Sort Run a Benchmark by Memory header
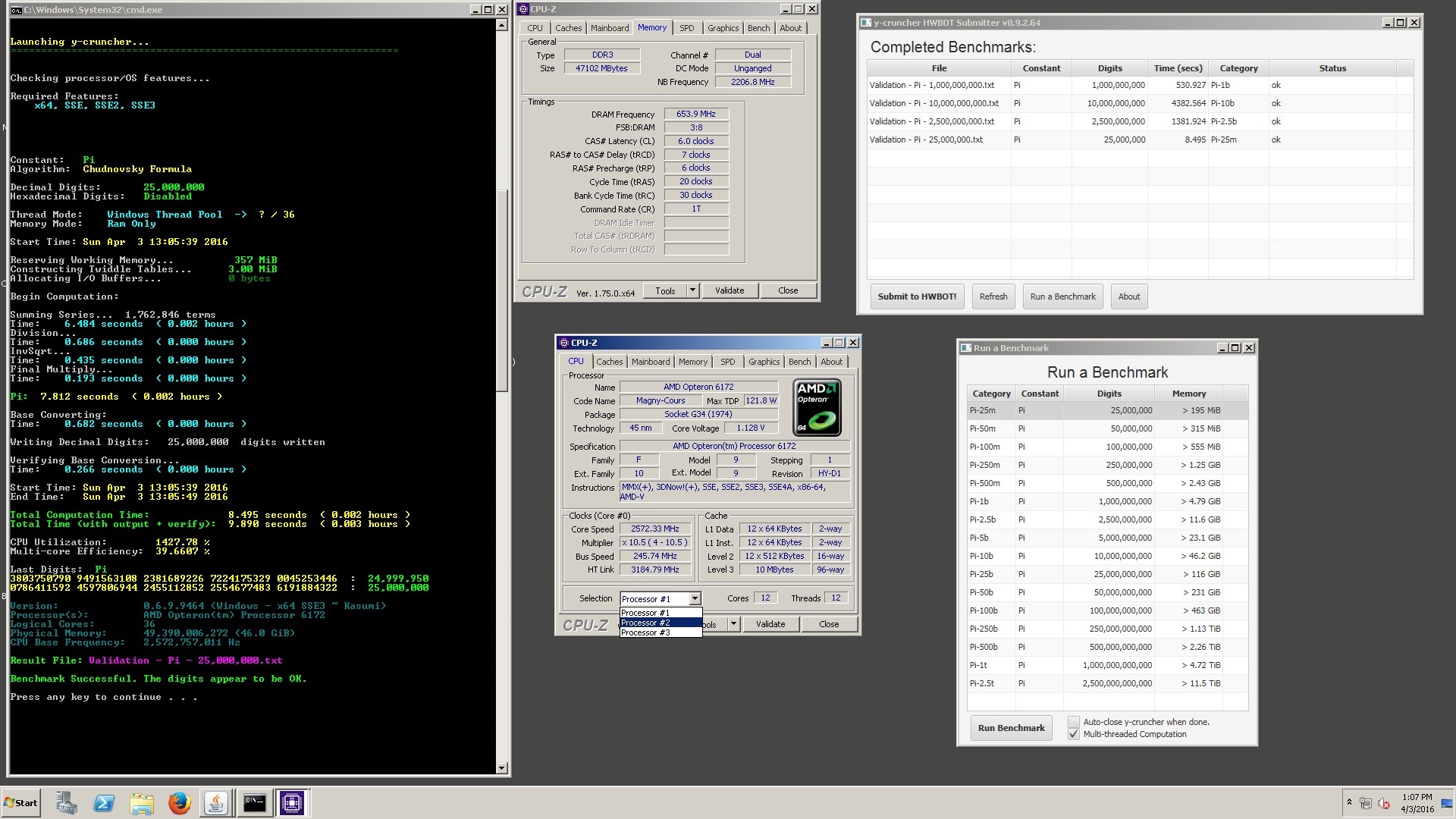 [x=1188, y=394]
